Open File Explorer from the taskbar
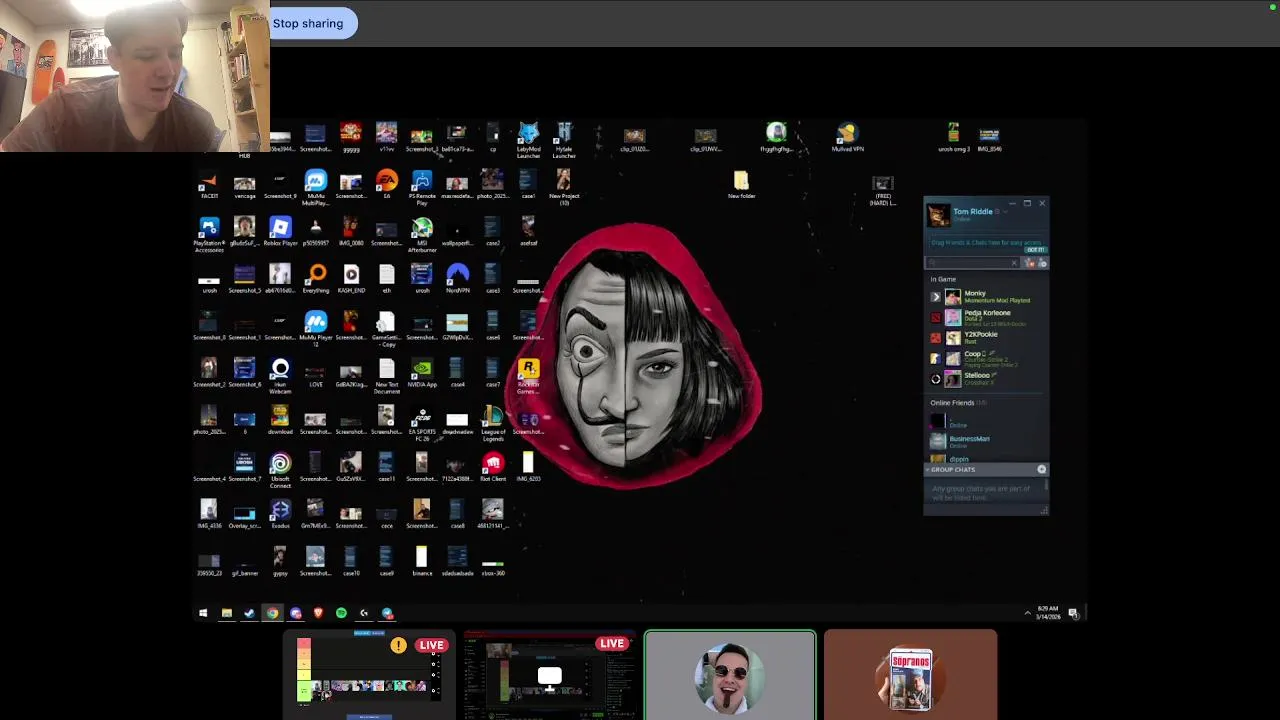 [x=226, y=613]
